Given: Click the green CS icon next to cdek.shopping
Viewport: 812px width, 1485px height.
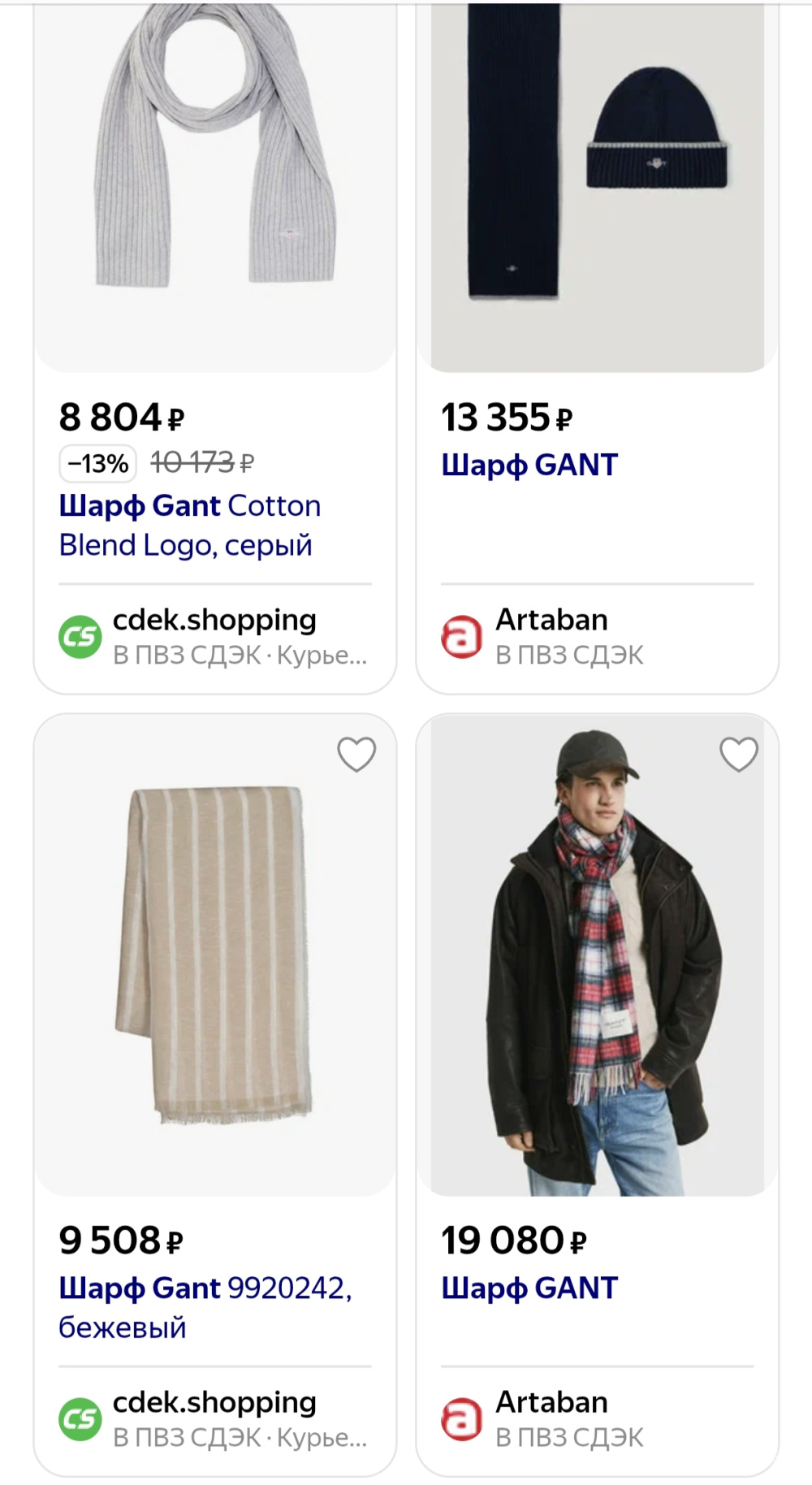Looking at the screenshot, I should click(x=80, y=637).
